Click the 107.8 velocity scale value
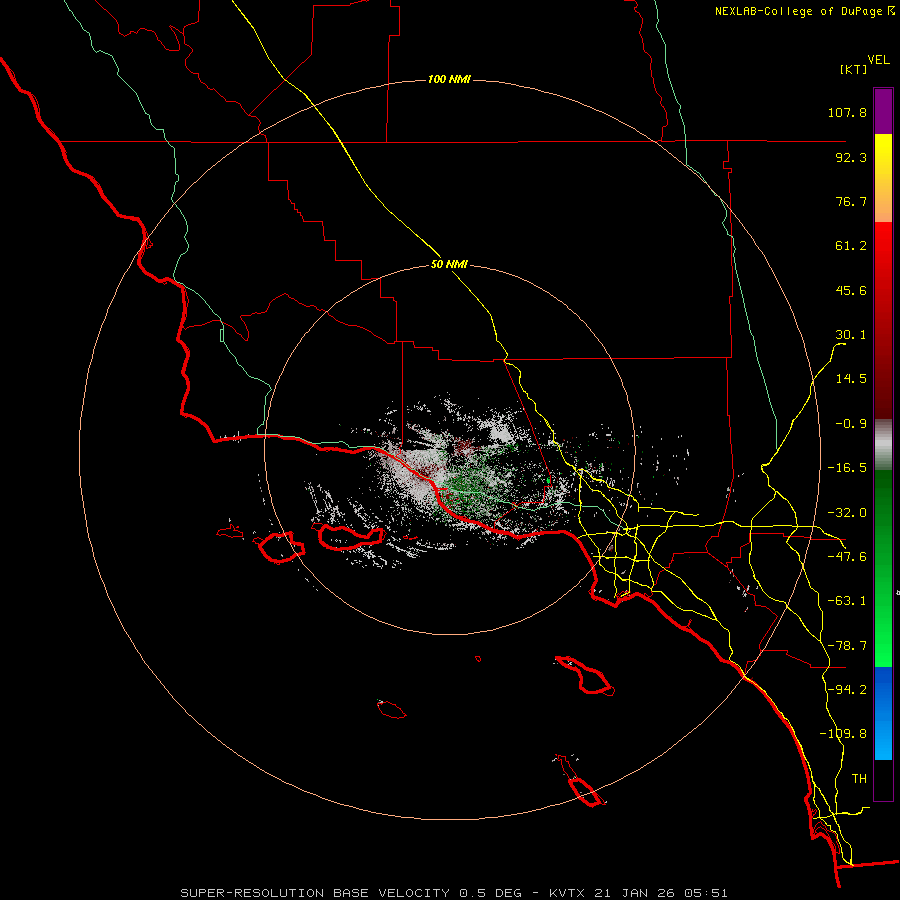The image size is (900, 900). (847, 112)
